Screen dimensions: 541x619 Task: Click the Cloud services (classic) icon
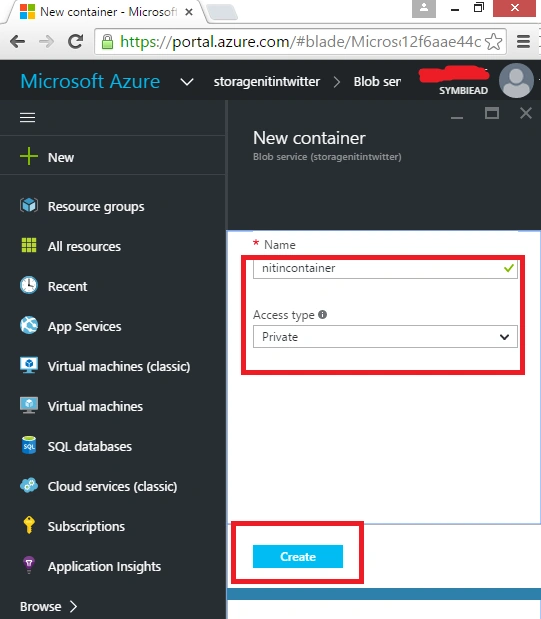[x=29, y=486]
